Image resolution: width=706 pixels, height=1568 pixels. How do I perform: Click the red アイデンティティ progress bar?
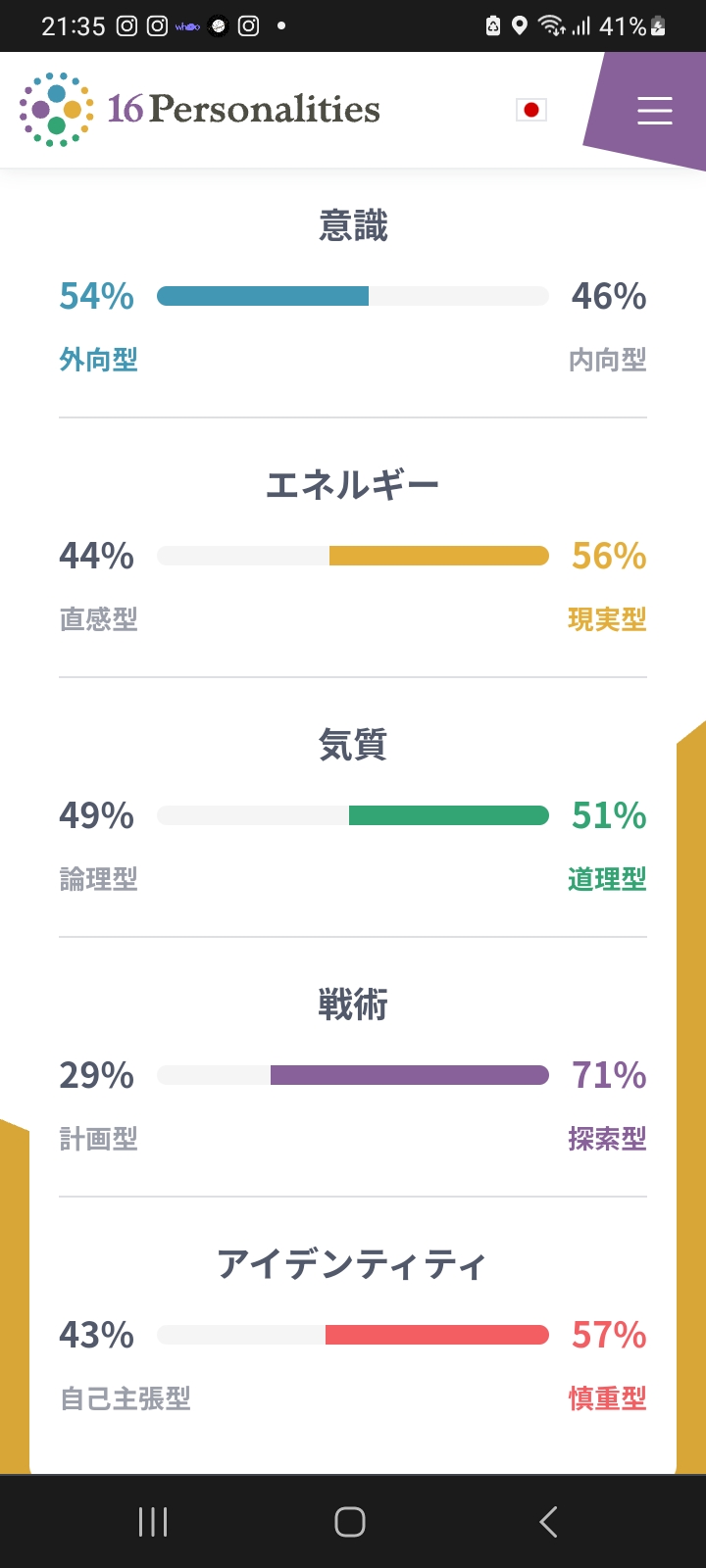click(x=436, y=1335)
